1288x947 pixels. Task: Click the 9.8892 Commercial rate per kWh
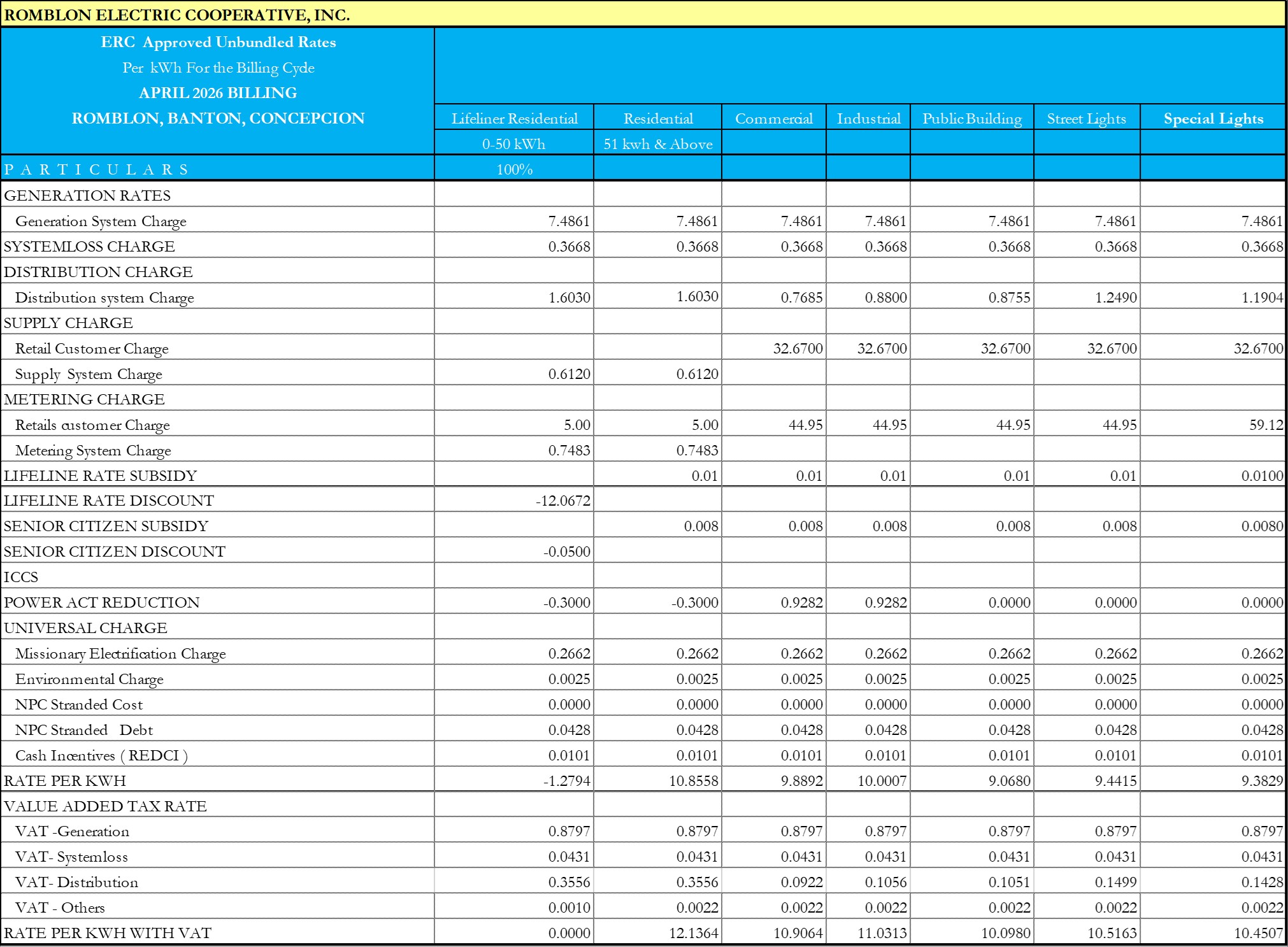point(802,781)
